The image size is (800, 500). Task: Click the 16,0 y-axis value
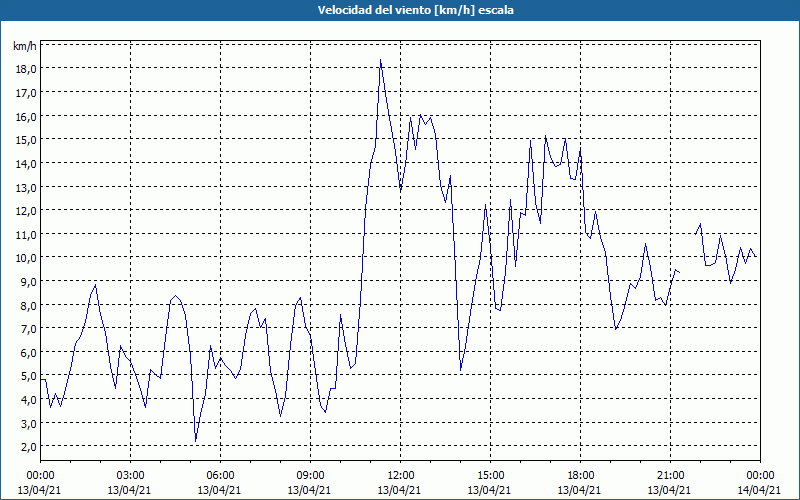[x=26, y=116]
